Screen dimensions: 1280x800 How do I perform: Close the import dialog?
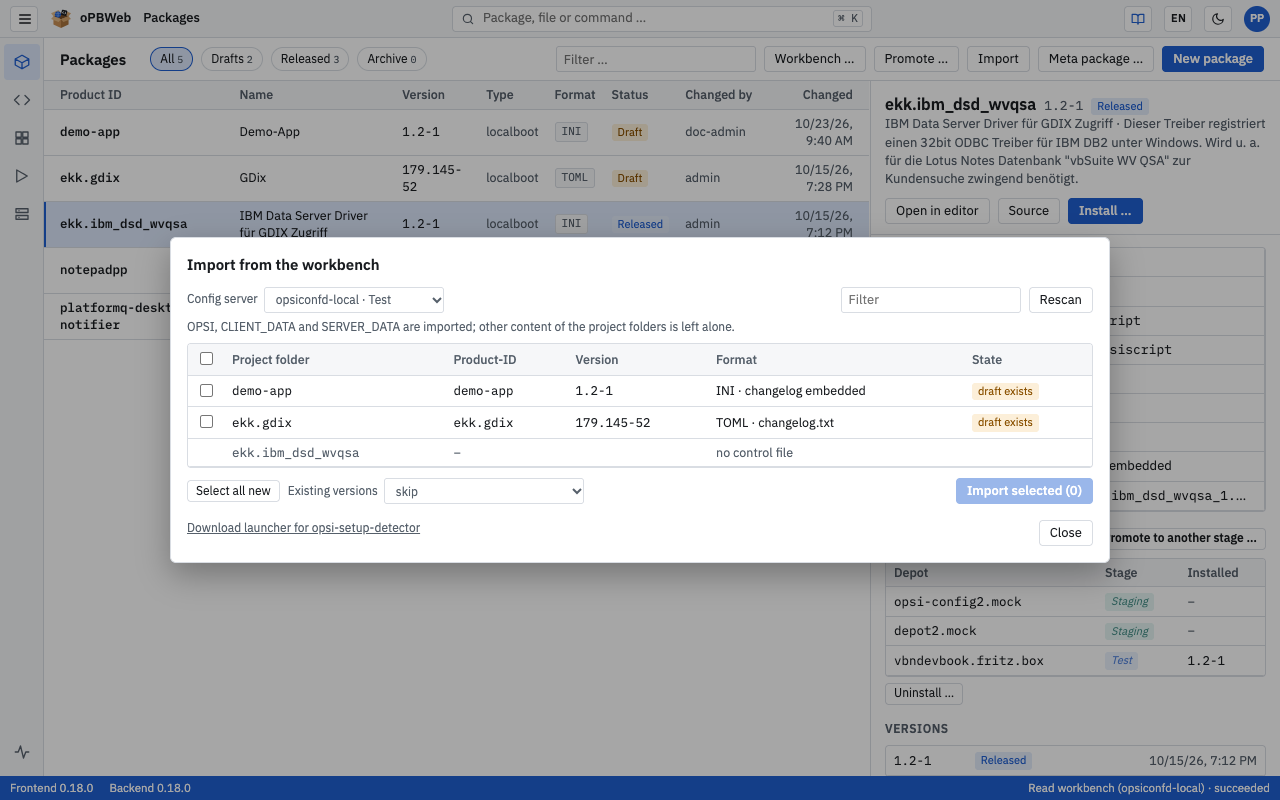point(1066,533)
